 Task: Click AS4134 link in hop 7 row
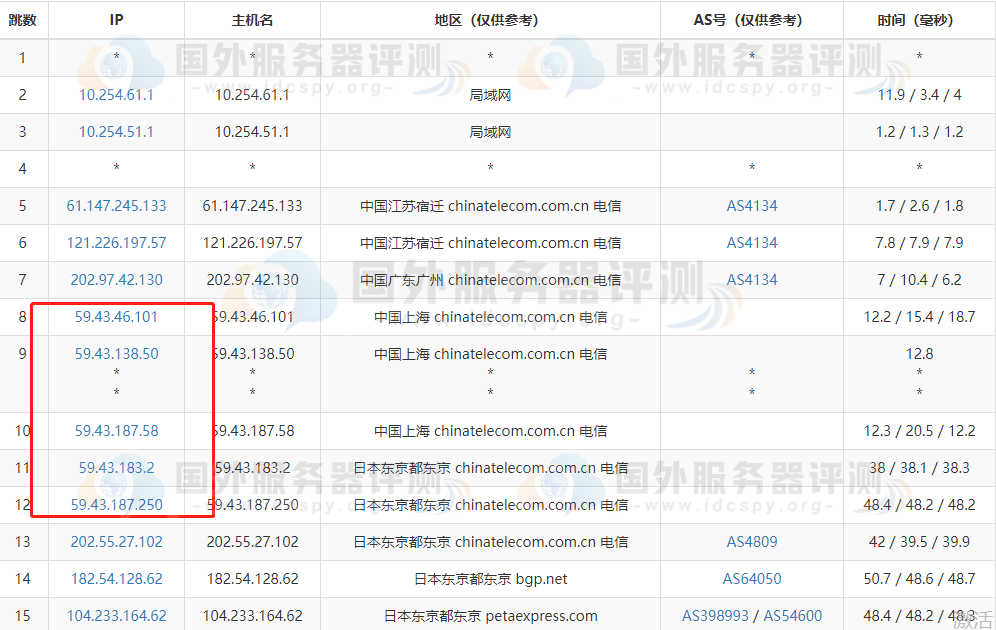click(752, 280)
